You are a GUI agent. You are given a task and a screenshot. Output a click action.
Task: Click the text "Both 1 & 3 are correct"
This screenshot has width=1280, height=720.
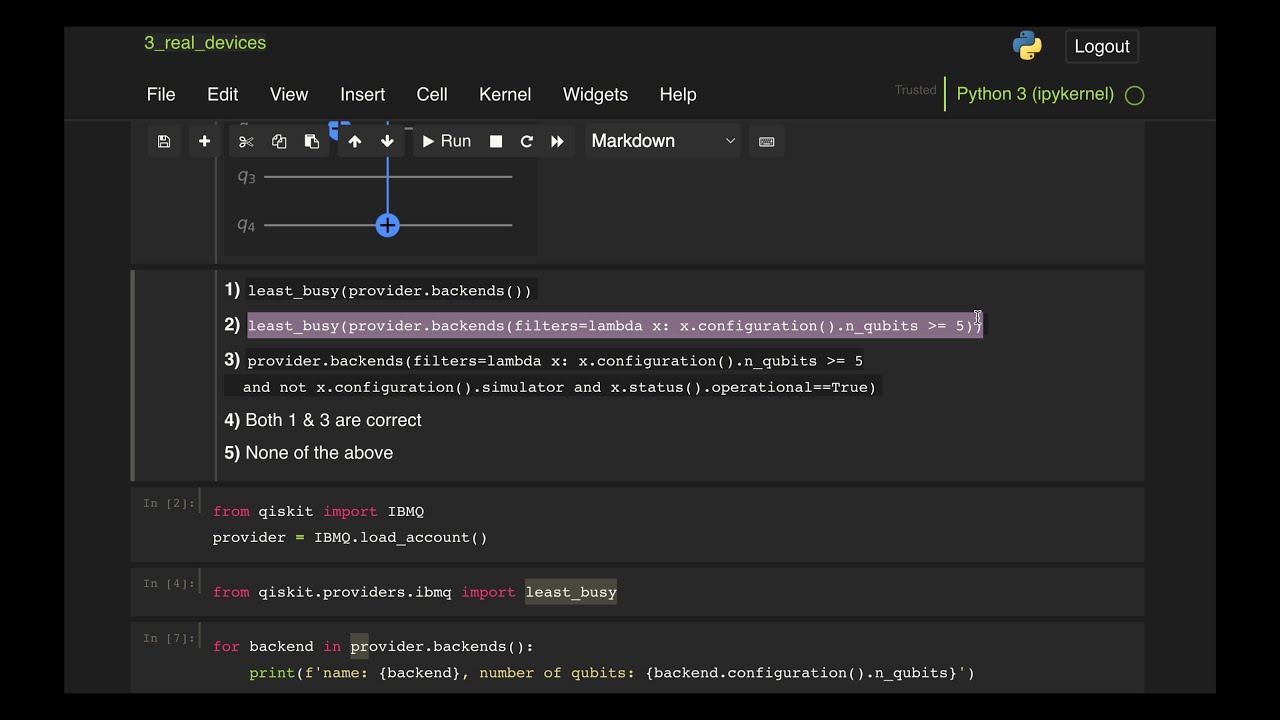point(333,420)
